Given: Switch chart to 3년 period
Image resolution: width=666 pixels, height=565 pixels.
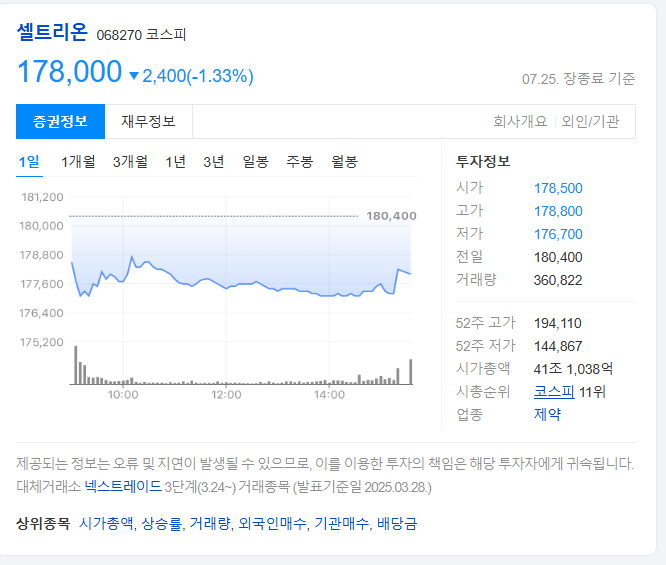Looking at the screenshot, I should click(x=214, y=162).
